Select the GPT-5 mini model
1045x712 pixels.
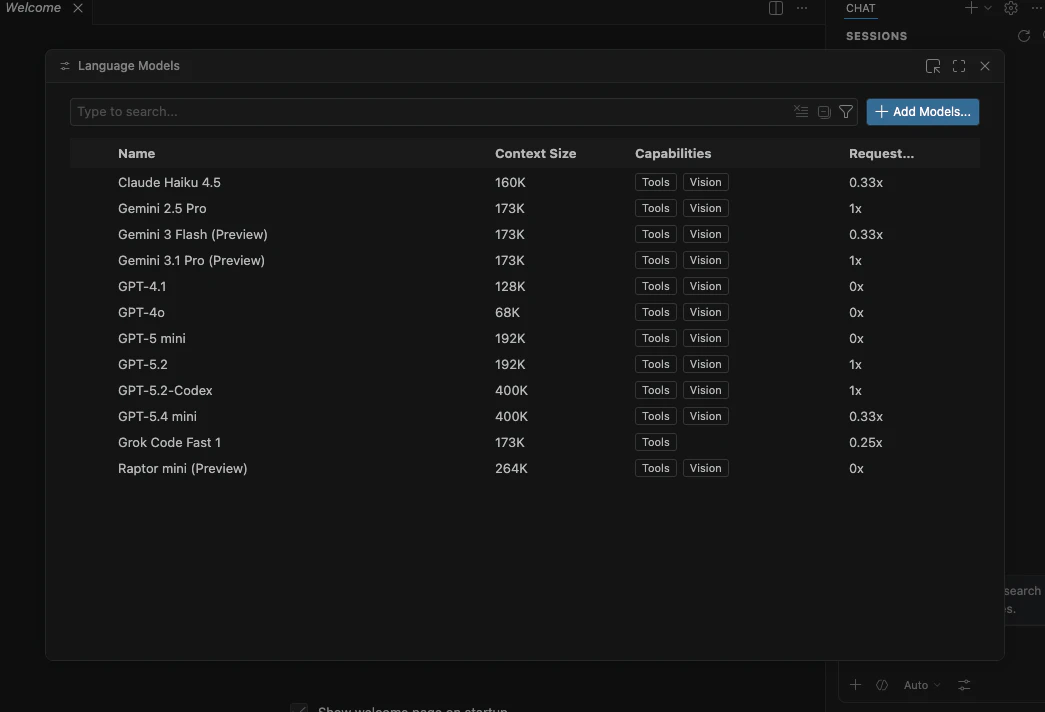coord(524,338)
